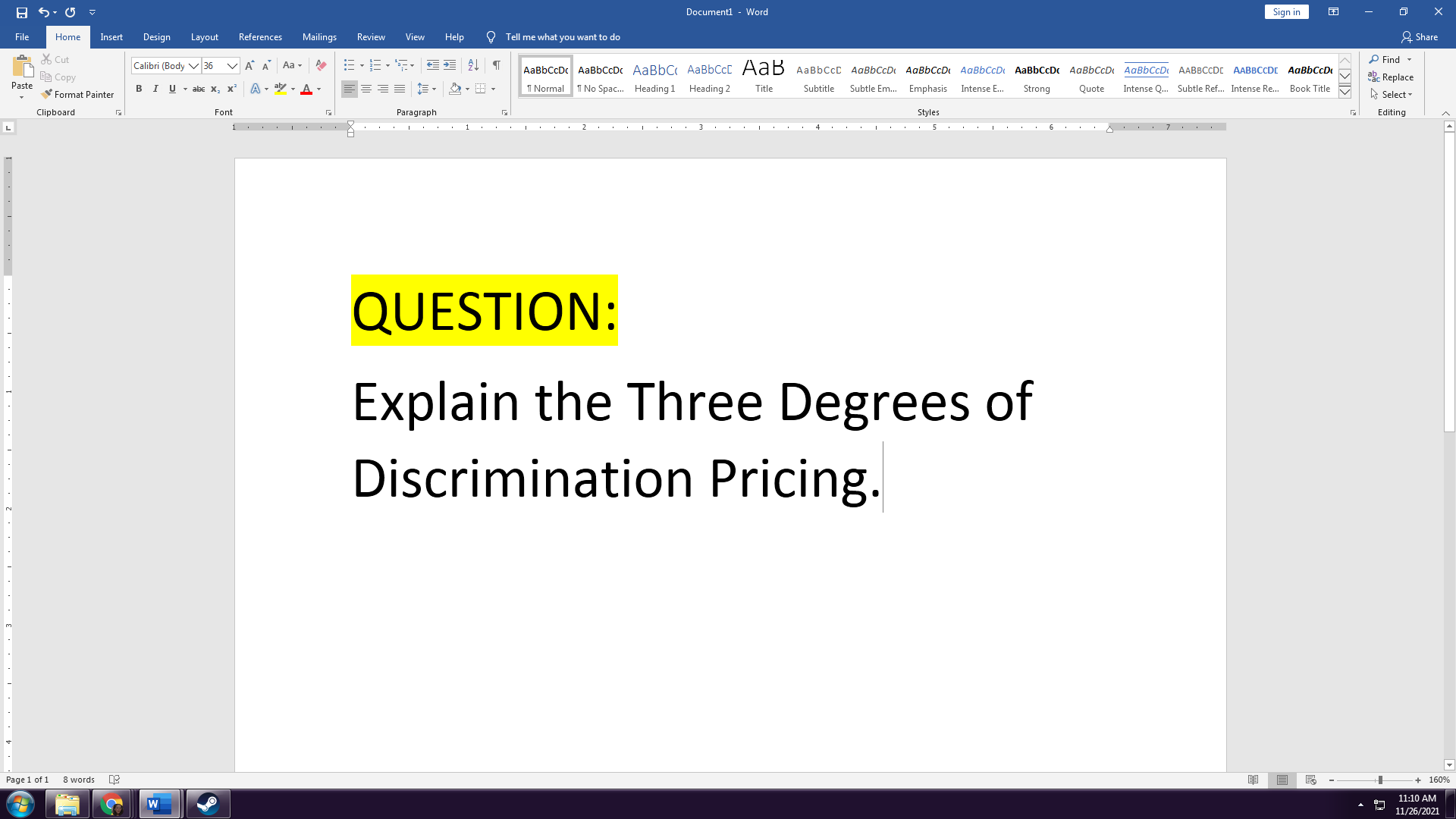This screenshot has width=1456, height=819.
Task: Click the Share button
Action: click(1419, 37)
